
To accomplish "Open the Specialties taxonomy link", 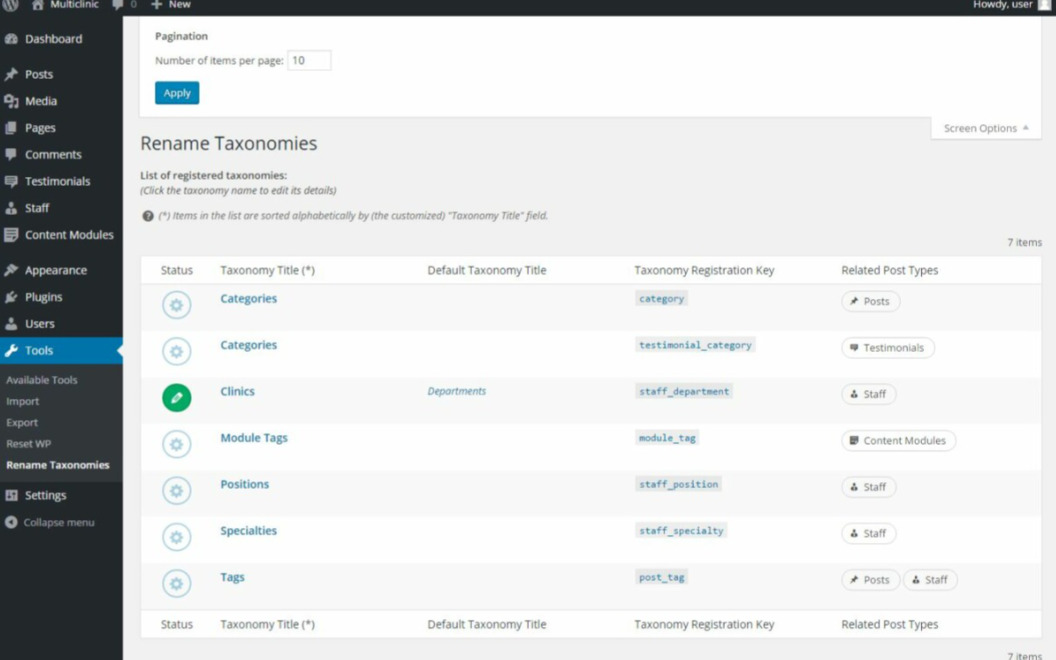I will click(249, 531).
